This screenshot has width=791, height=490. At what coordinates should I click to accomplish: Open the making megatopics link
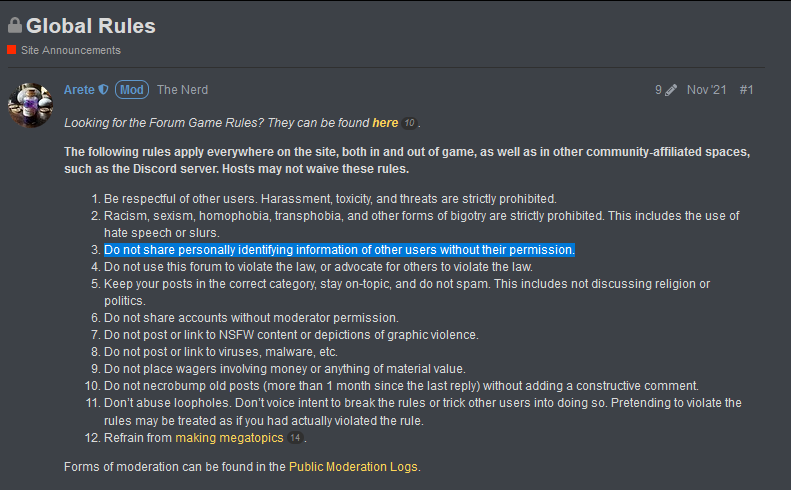229,438
